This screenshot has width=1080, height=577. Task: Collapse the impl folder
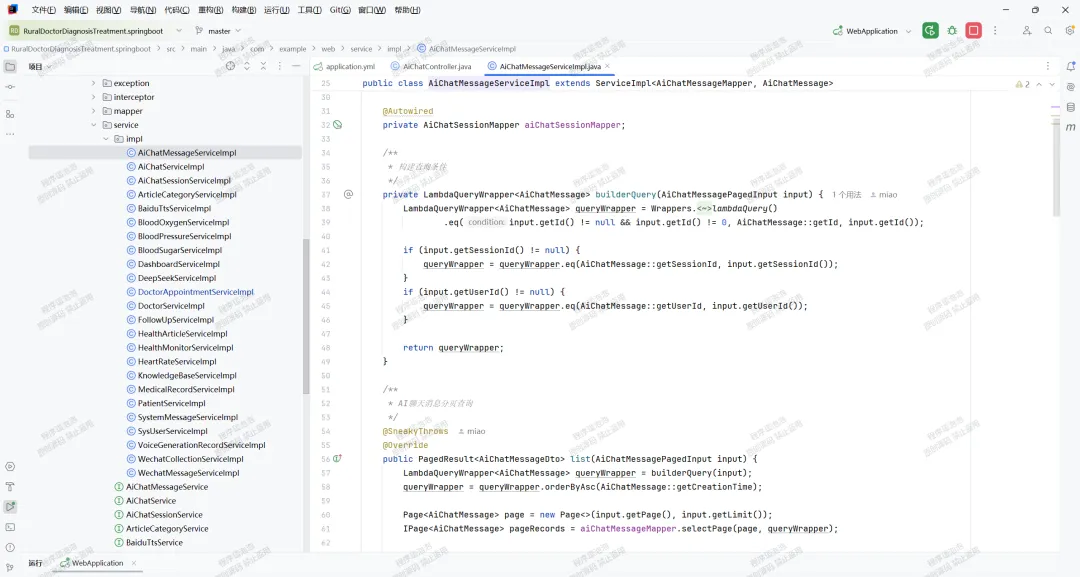click(106, 138)
